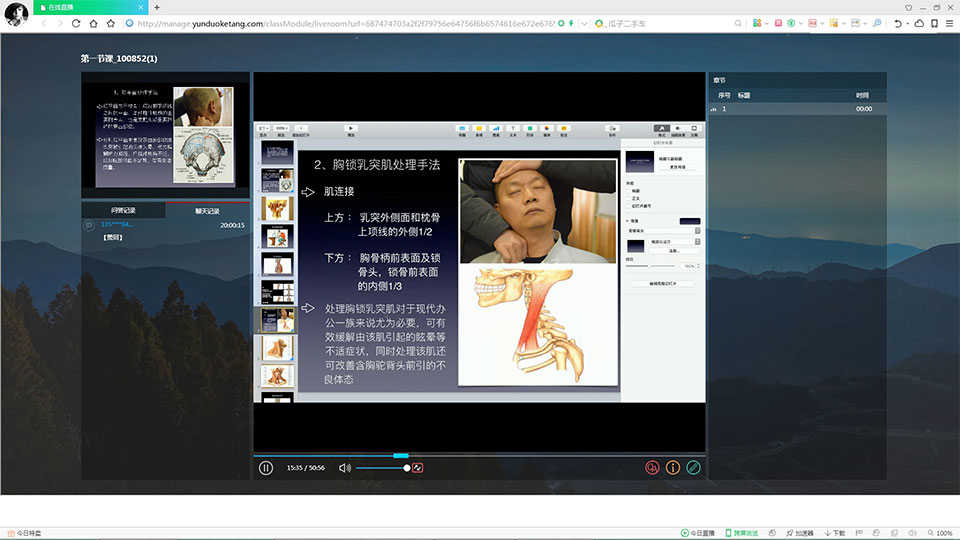The image size is (960, 540).
Task: Mute the player volume speaker icon
Action: tap(345, 468)
